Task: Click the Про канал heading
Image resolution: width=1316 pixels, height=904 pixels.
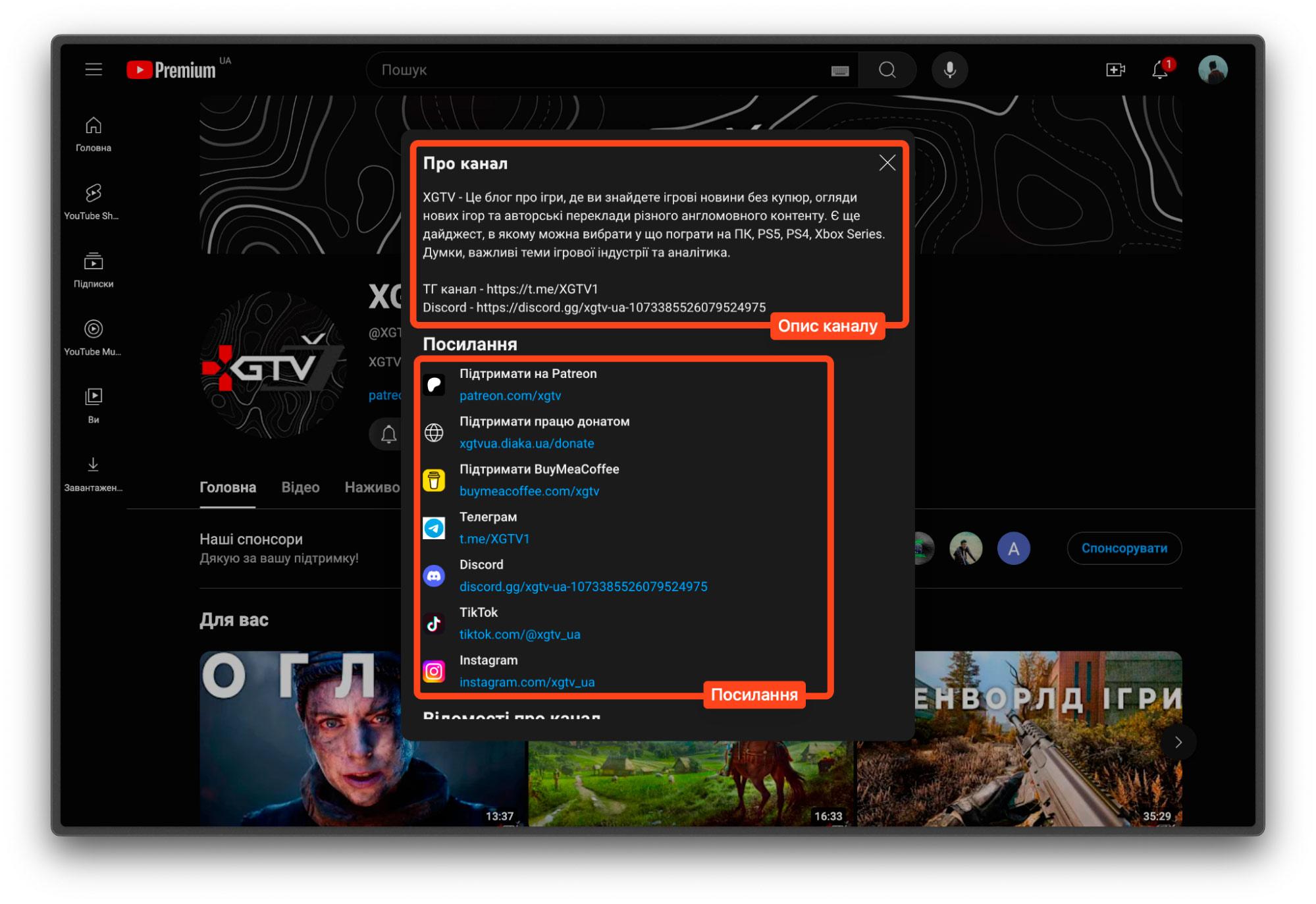Action: 465,163
